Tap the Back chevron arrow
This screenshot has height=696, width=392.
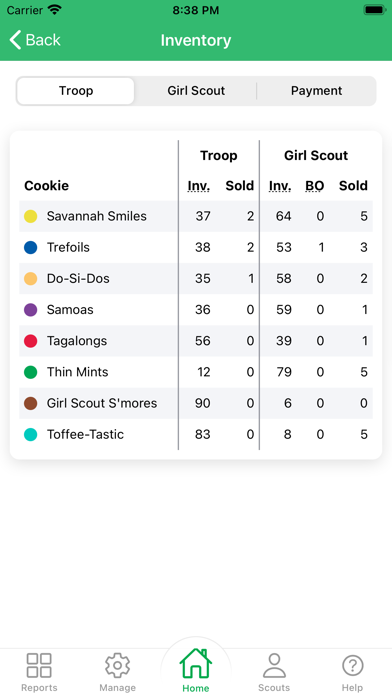(15, 40)
